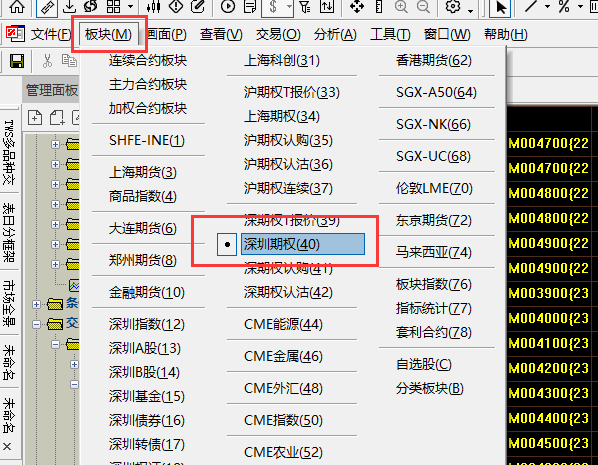Choose 分类板块(B) from the menu
This screenshot has width=598, height=465.
[x=430, y=388]
